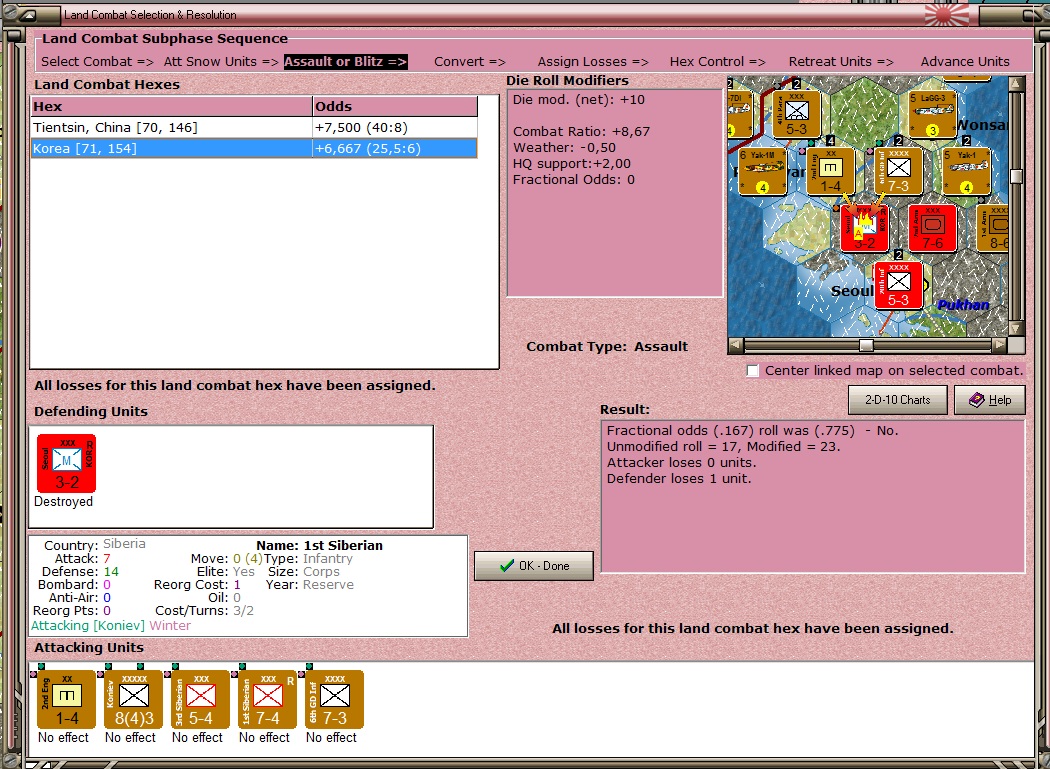
Task: Enable center linked map on selected combat
Action: pos(753,370)
